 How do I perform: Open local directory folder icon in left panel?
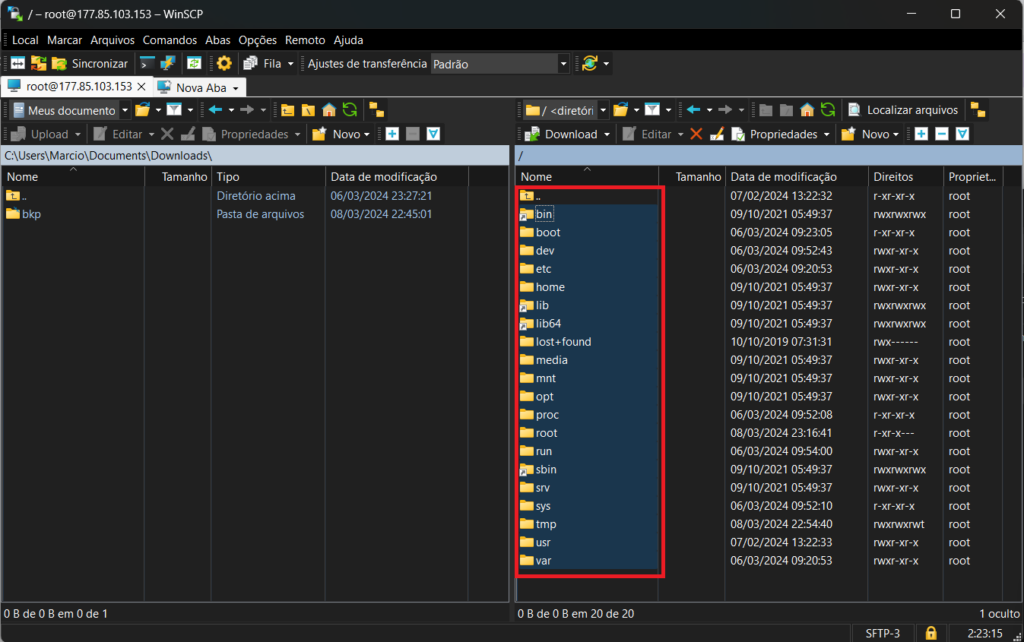pyautogui.click(x=142, y=110)
